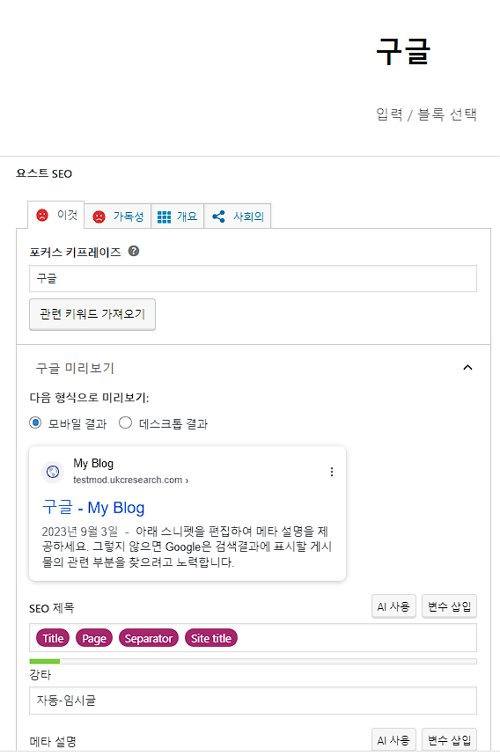Click the share icon on 사회의 tab

click(x=219, y=216)
